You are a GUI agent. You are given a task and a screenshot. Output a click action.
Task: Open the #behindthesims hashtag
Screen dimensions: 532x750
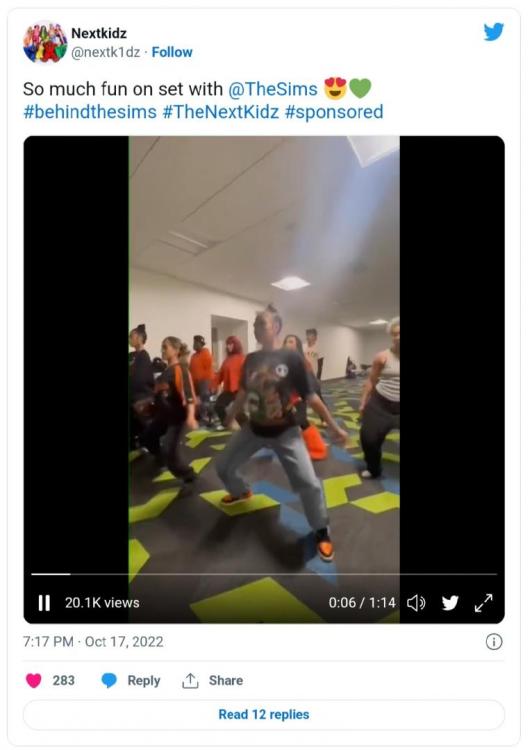coord(90,112)
